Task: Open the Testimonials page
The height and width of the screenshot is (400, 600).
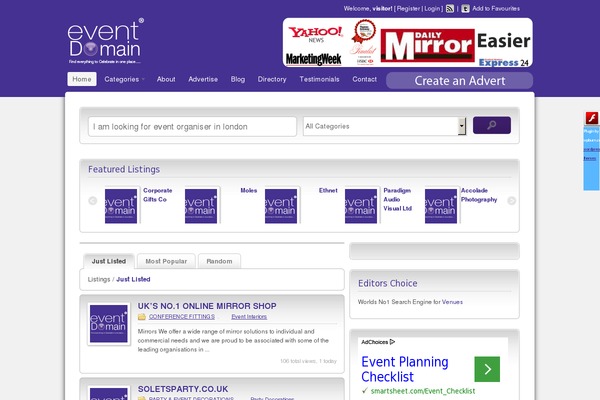Action: 320,79
